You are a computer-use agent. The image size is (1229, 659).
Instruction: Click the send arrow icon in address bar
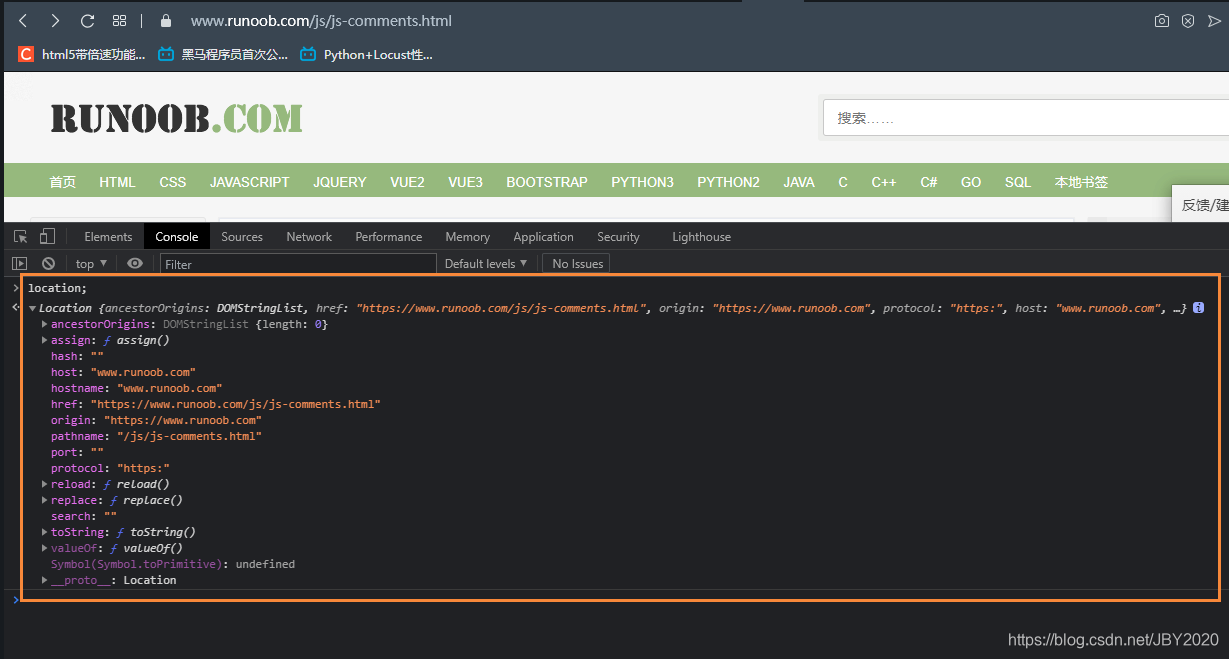tap(1214, 20)
